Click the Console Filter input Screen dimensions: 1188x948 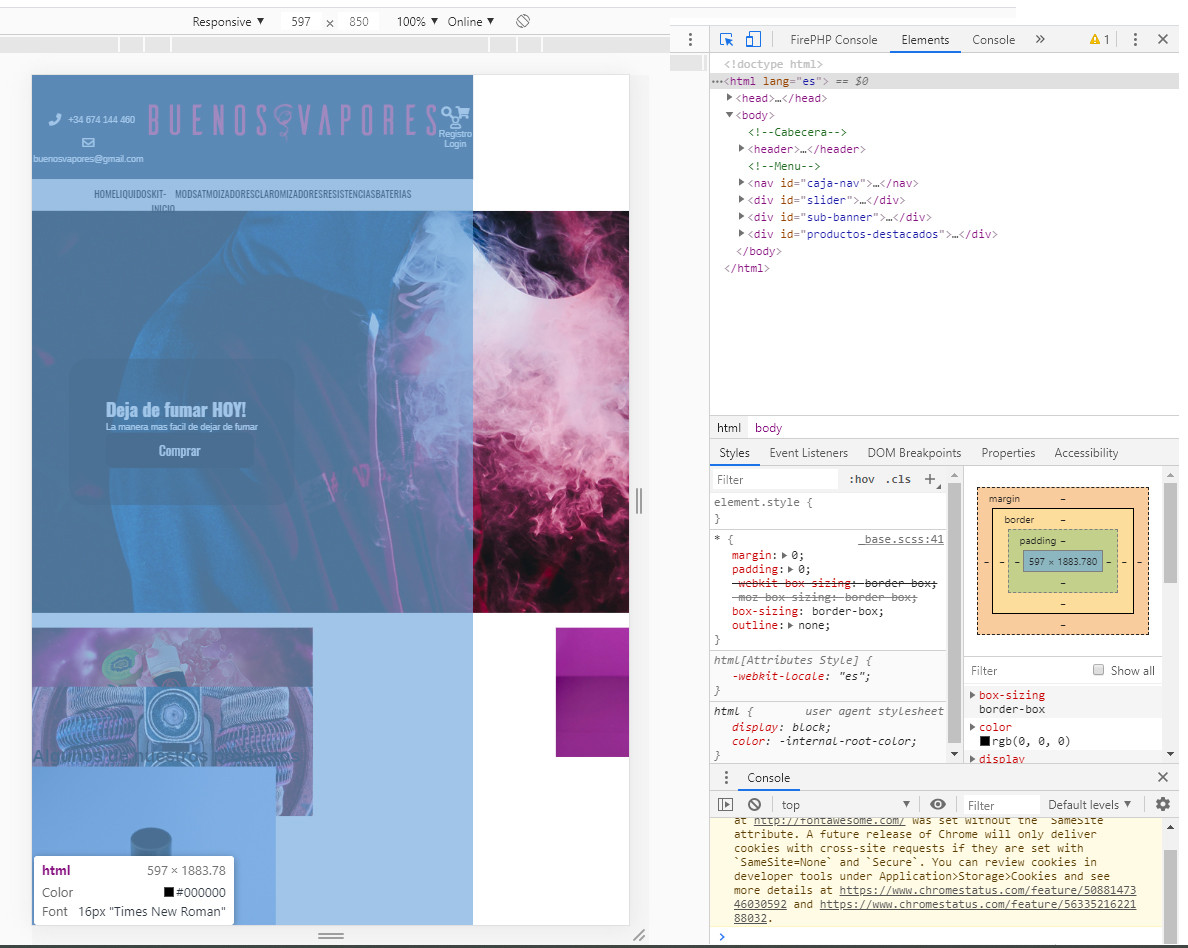click(x=1000, y=805)
